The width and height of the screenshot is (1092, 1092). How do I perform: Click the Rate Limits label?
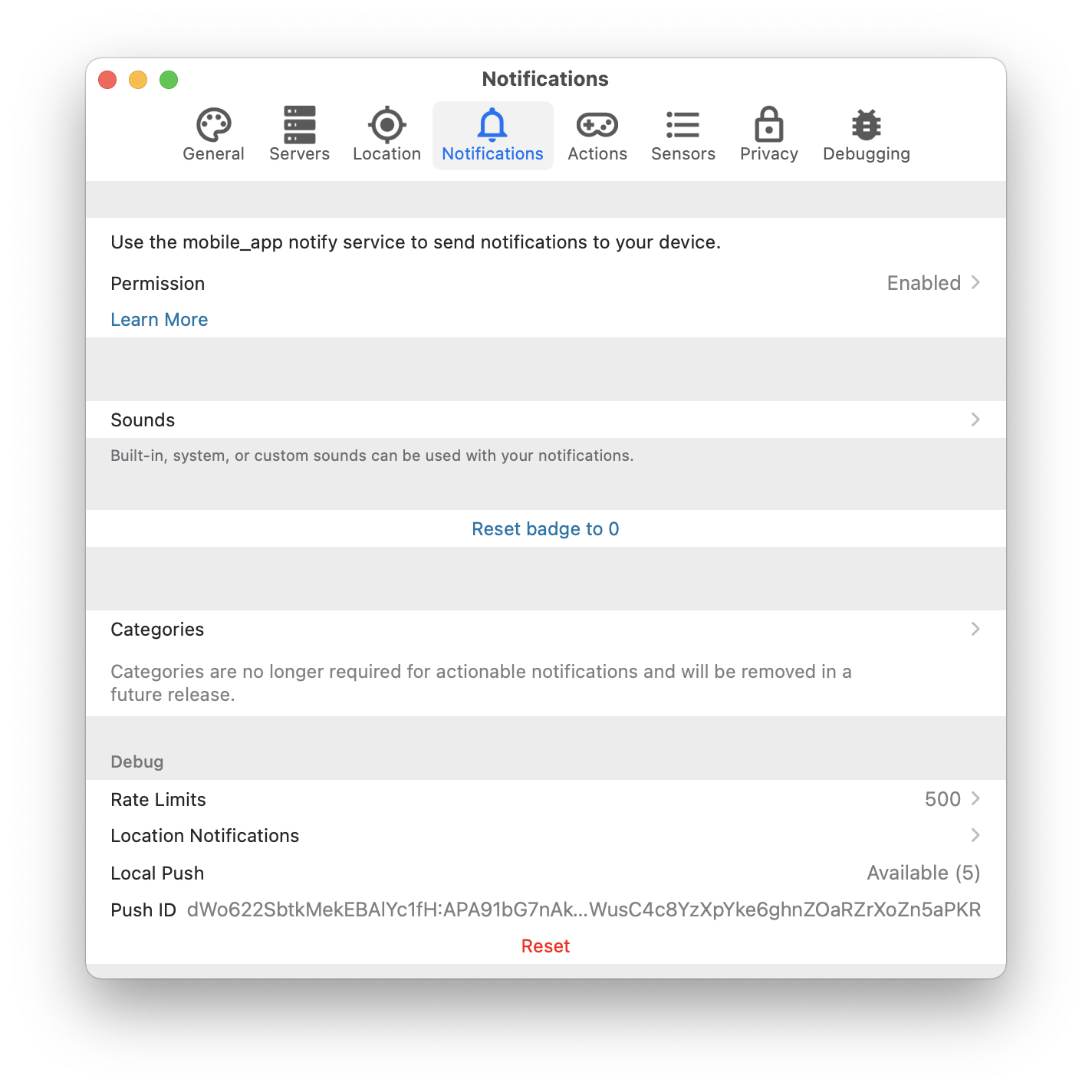point(158,800)
